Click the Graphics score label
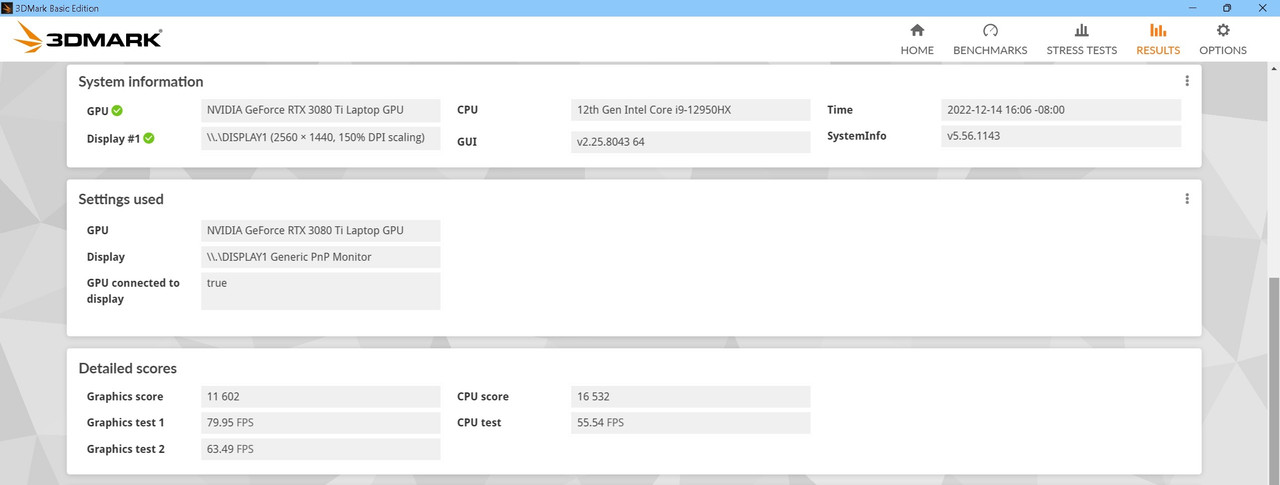 click(125, 397)
